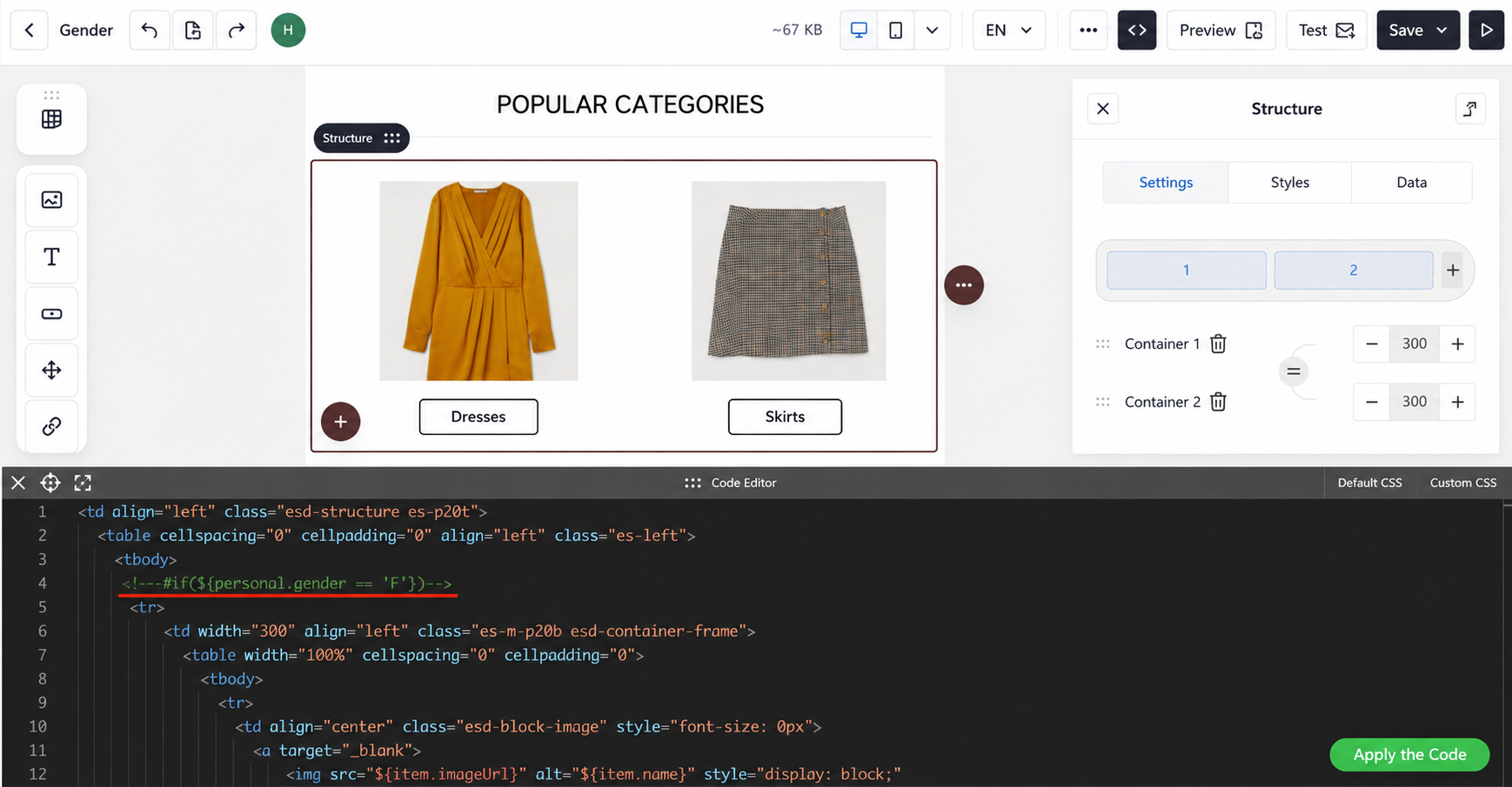
Task: Select the button block tool
Action: (x=52, y=314)
